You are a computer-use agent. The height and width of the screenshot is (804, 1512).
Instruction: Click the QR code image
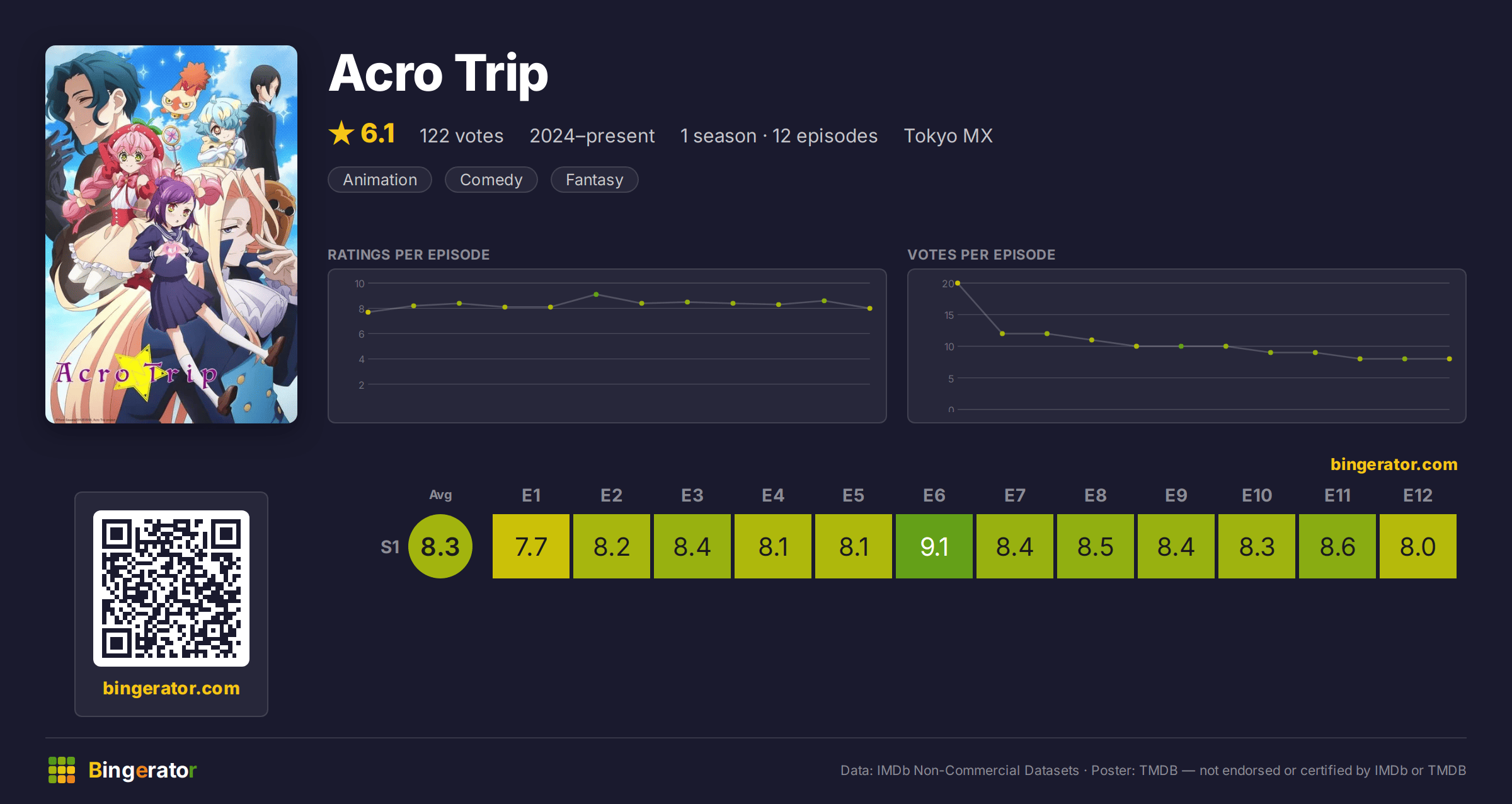pyautogui.click(x=171, y=589)
